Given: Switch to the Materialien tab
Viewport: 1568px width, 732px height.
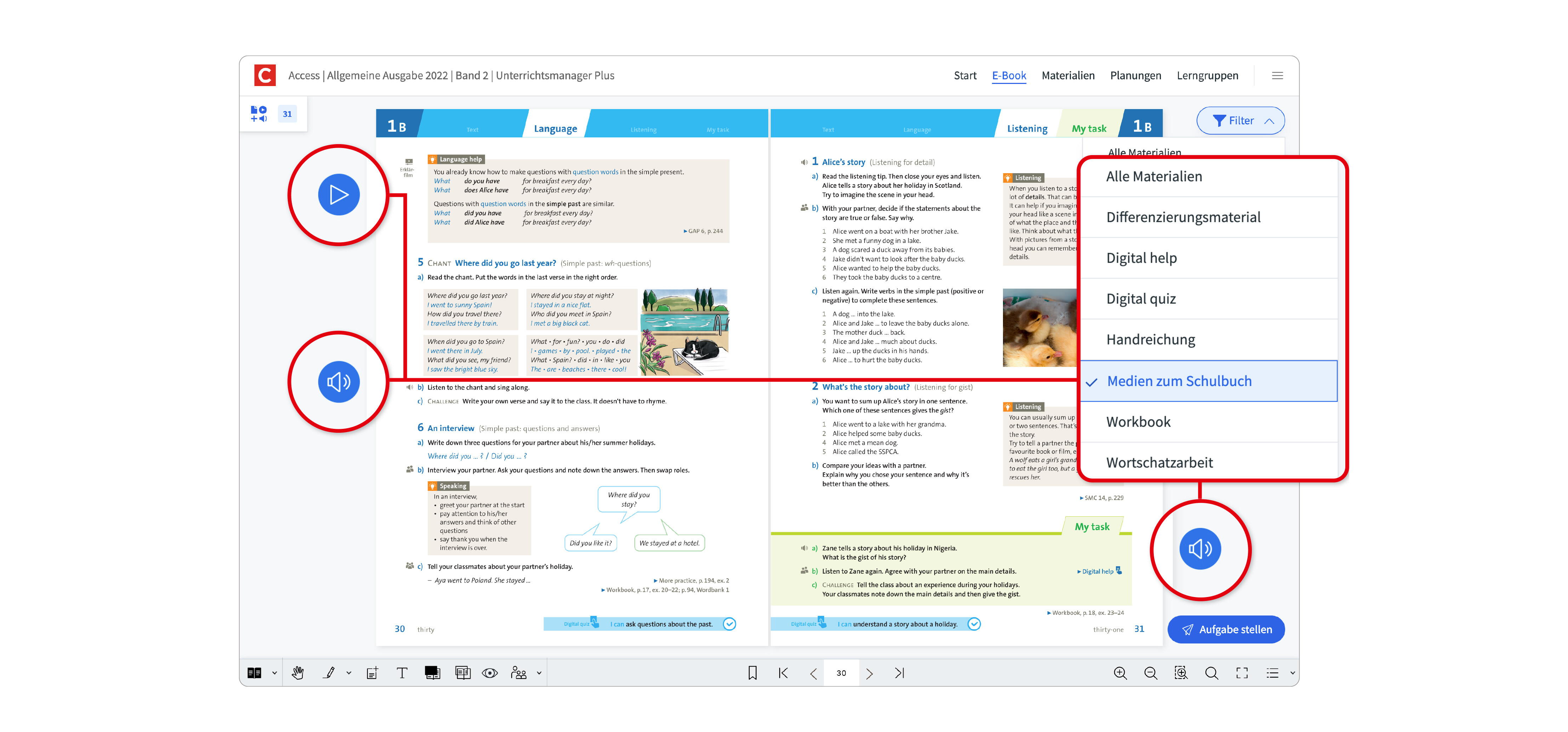Looking at the screenshot, I should pos(1068,75).
